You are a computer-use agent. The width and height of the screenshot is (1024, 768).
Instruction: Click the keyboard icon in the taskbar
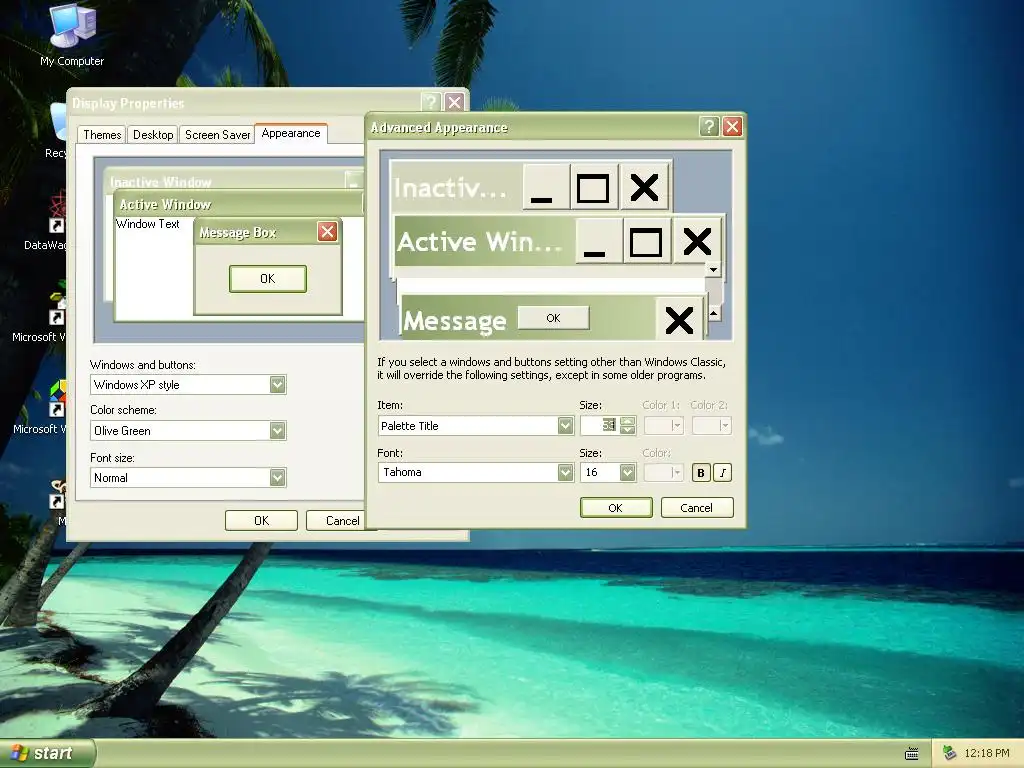pos(912,754)
